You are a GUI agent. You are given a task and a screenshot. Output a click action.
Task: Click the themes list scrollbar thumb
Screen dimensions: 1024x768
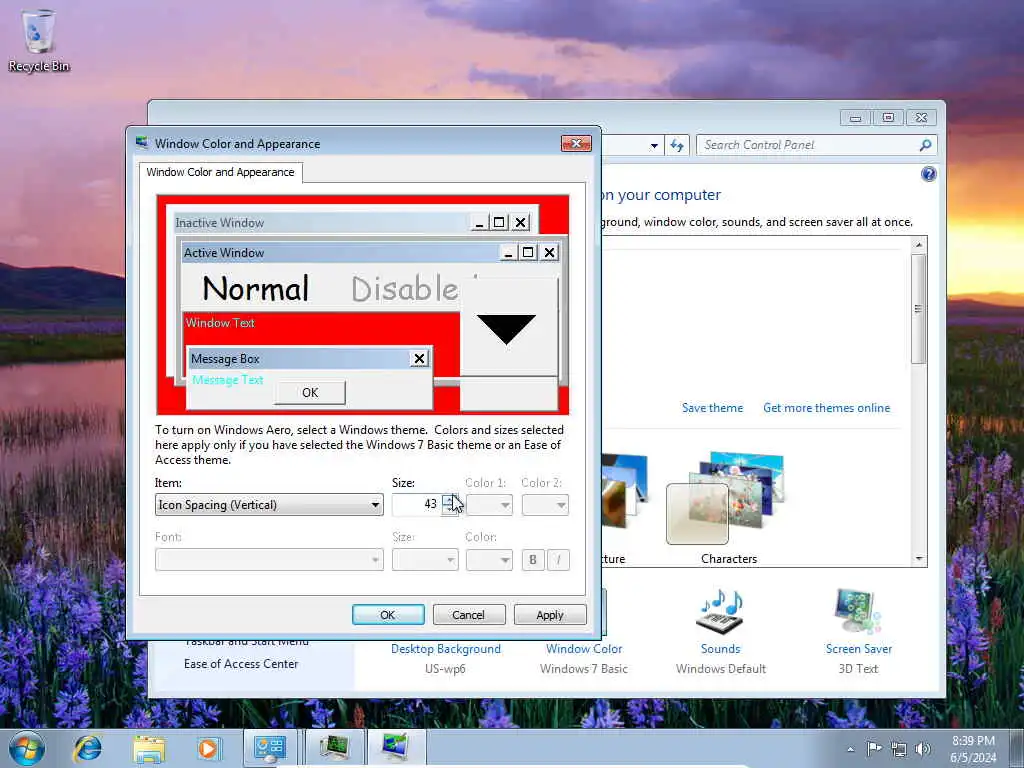[x=919, y=309]
